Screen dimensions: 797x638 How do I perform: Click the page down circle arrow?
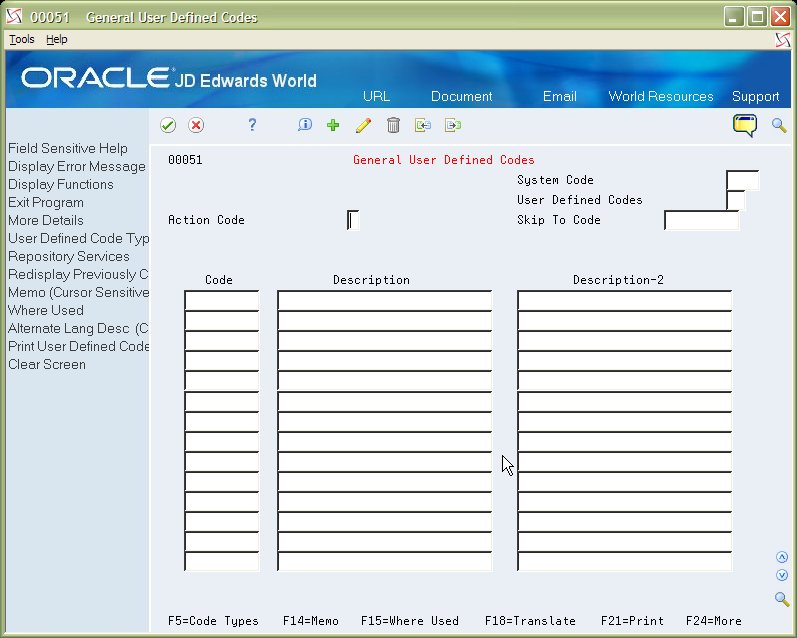click(x=782, y=575)
